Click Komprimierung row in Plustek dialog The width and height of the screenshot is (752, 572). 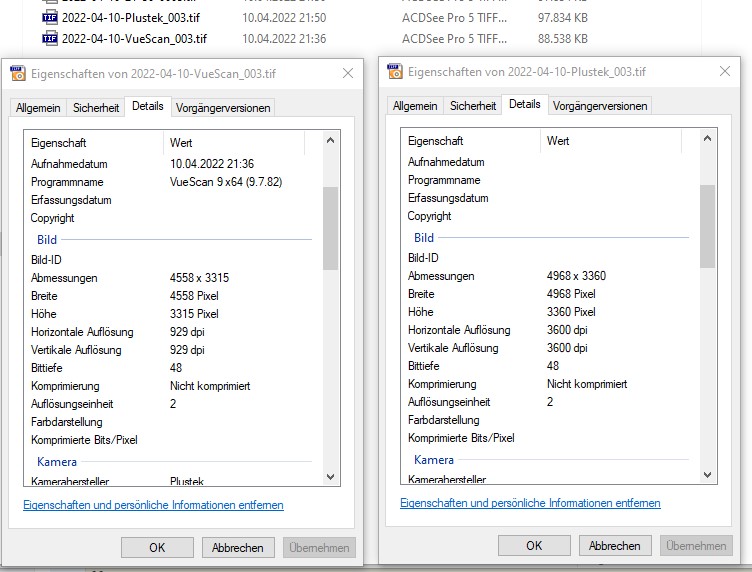[550, 384]
